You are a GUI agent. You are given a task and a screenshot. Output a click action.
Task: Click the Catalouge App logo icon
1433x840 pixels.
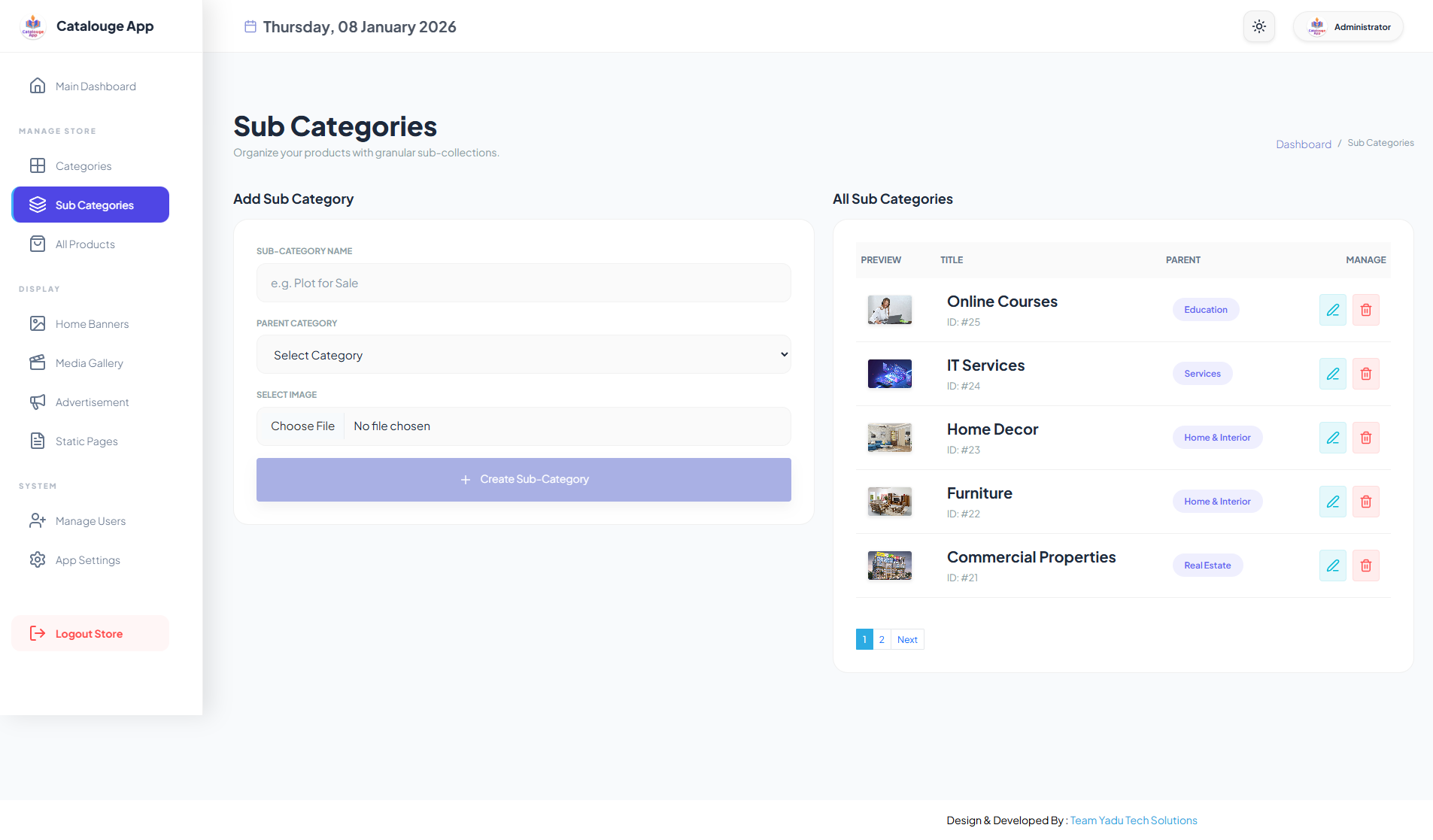[33, 26]
